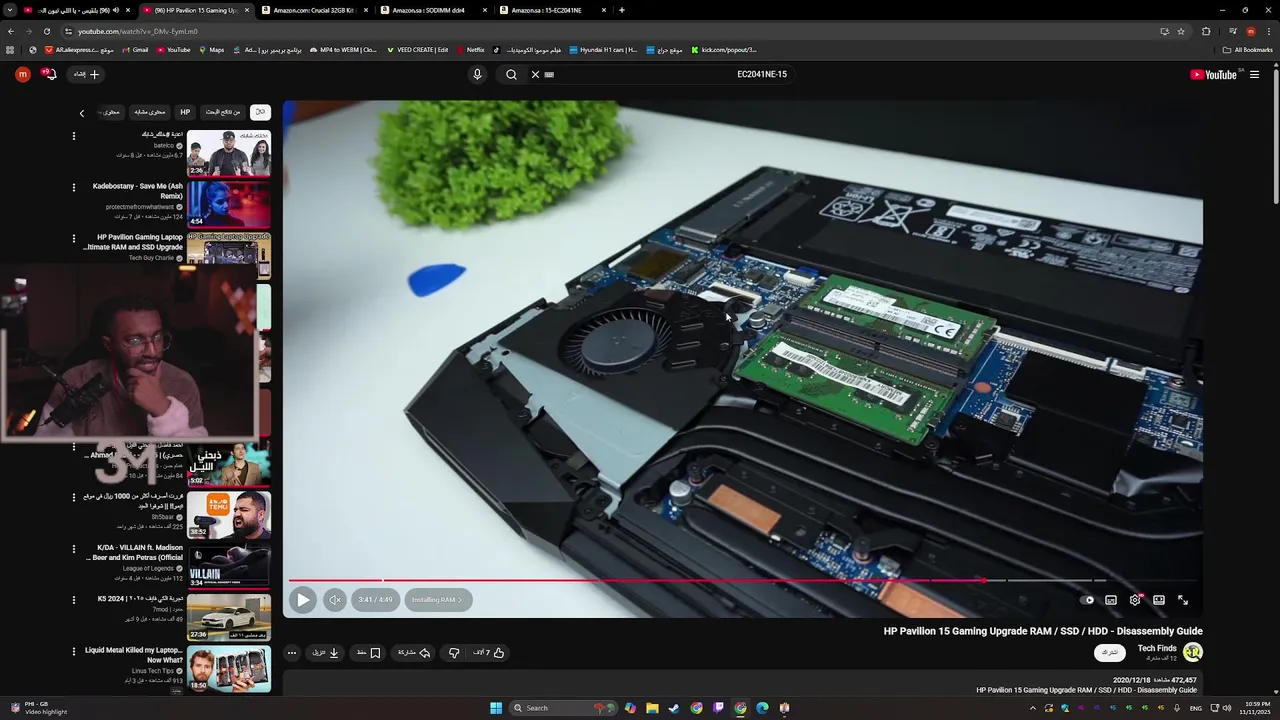Play the paused YouTube video

302,600
